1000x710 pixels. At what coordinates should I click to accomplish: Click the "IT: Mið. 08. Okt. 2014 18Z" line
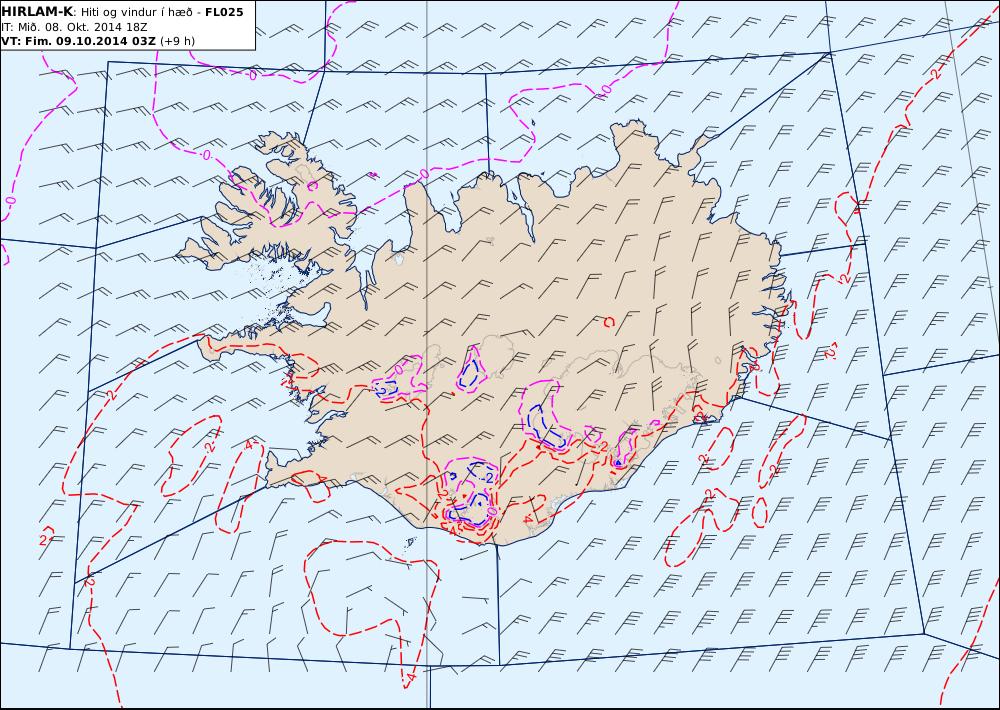(75, 27)
